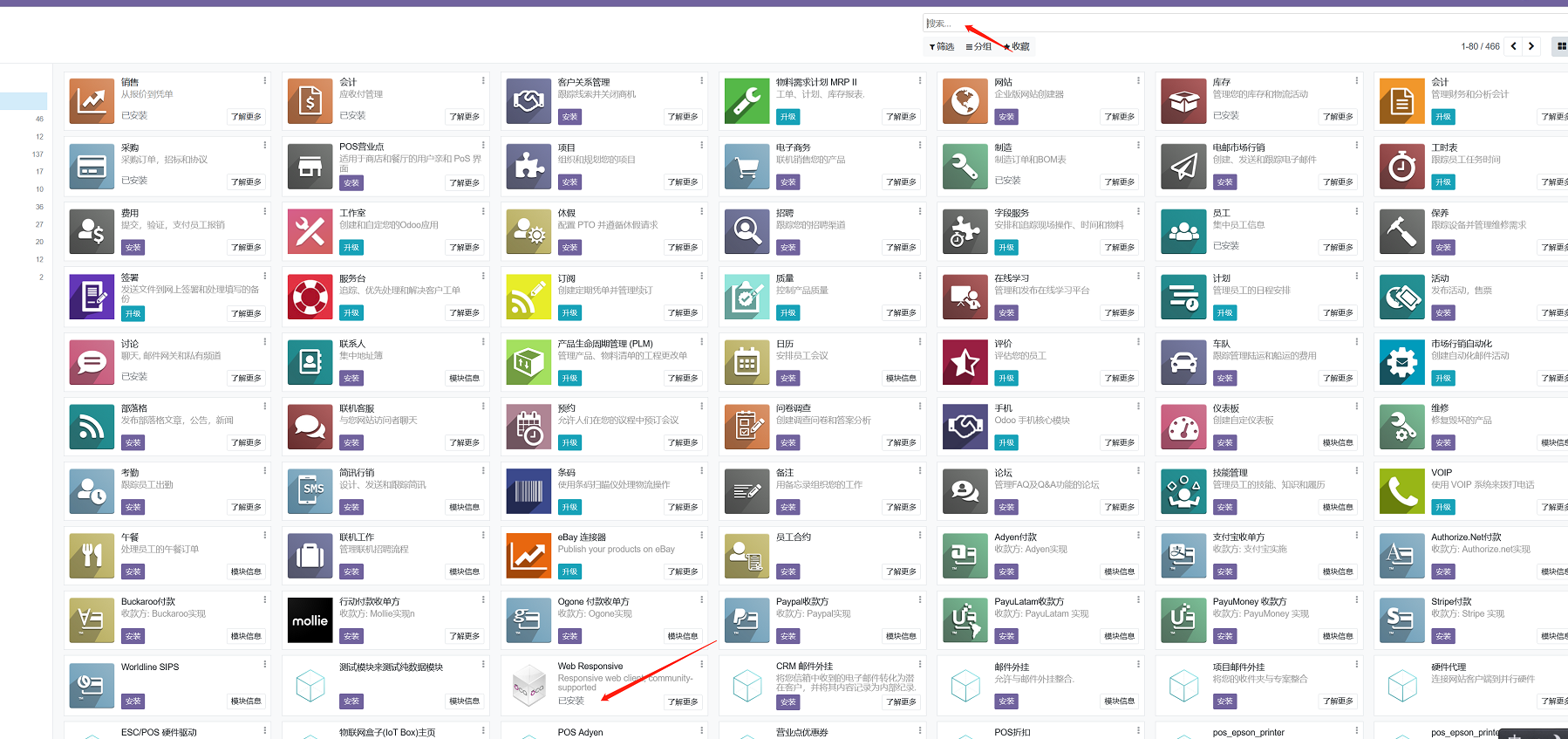Click the 工时表 stopwatch icon
This screenshot has height=739, width=1568.
click(1402, 167)
